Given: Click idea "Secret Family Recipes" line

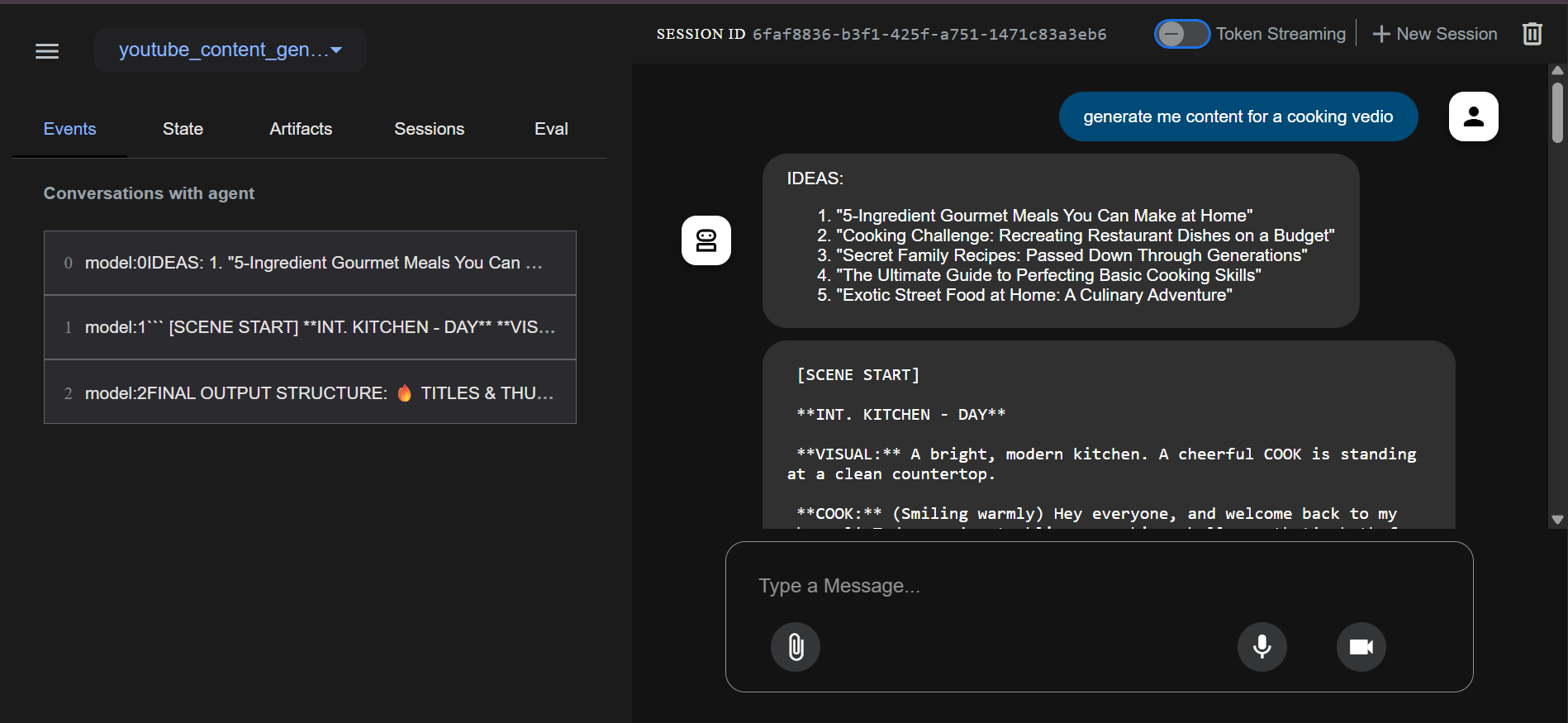Looking at the screenshot, I should 1071,255.
